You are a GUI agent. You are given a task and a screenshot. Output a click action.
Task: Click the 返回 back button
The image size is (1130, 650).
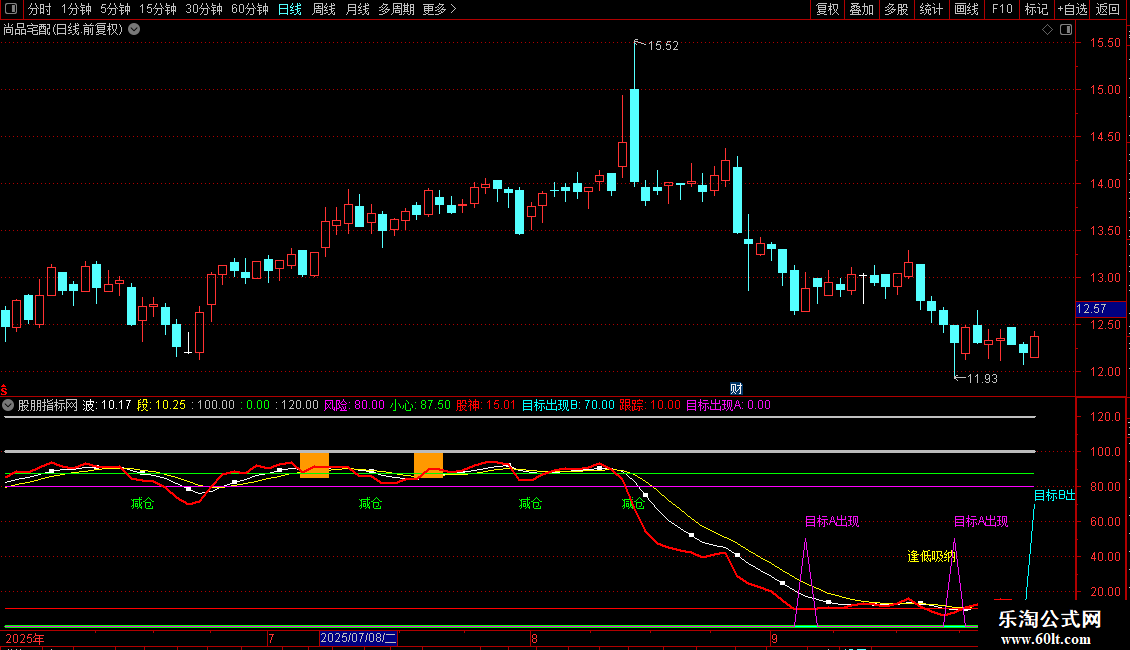[x=1108, y=9]
